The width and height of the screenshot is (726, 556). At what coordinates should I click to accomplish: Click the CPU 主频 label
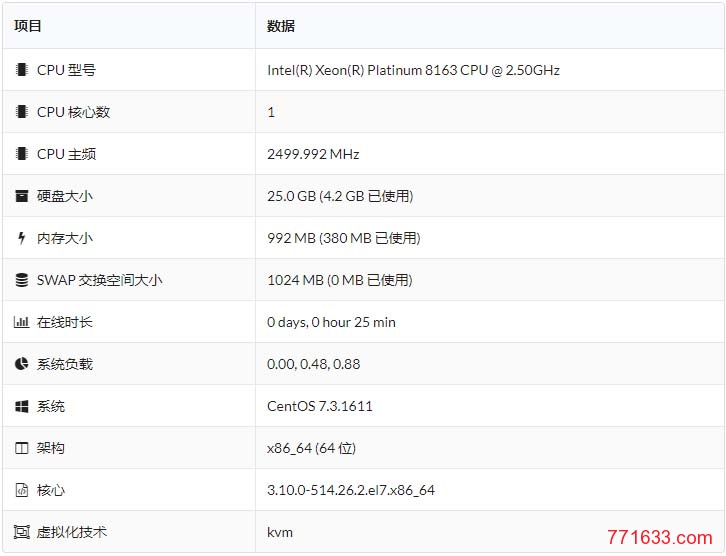(x=66, y=154)
